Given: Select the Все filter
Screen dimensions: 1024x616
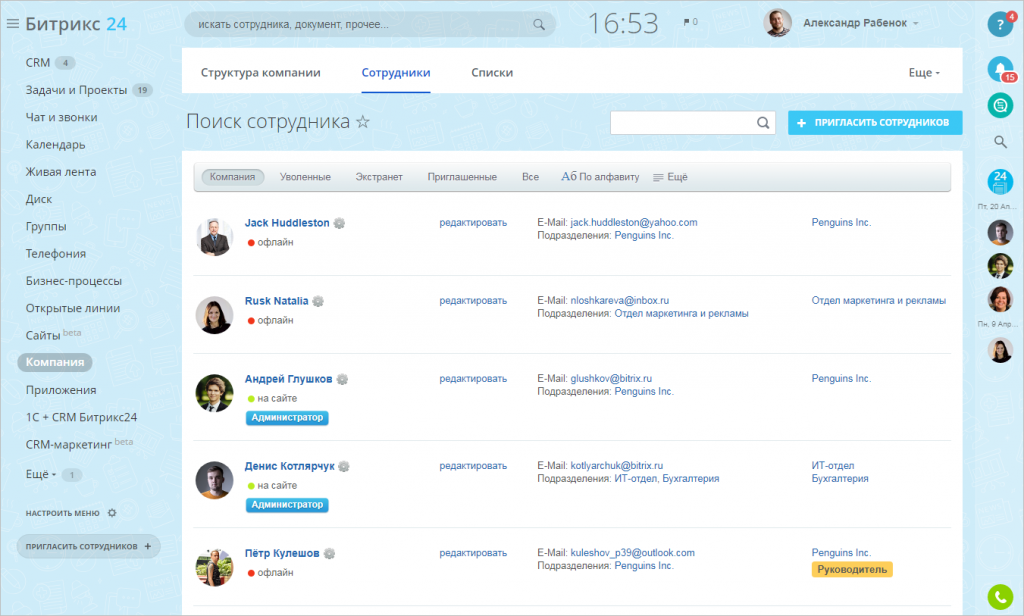Looking at the screenshot, I should point(530,177).
